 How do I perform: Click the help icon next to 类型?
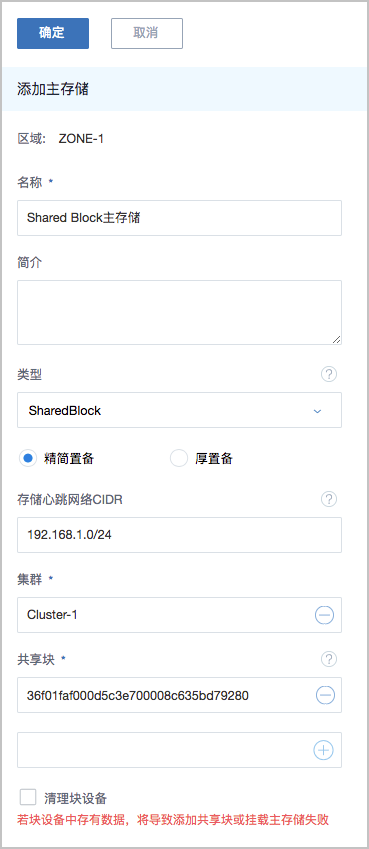pos(329,374)
